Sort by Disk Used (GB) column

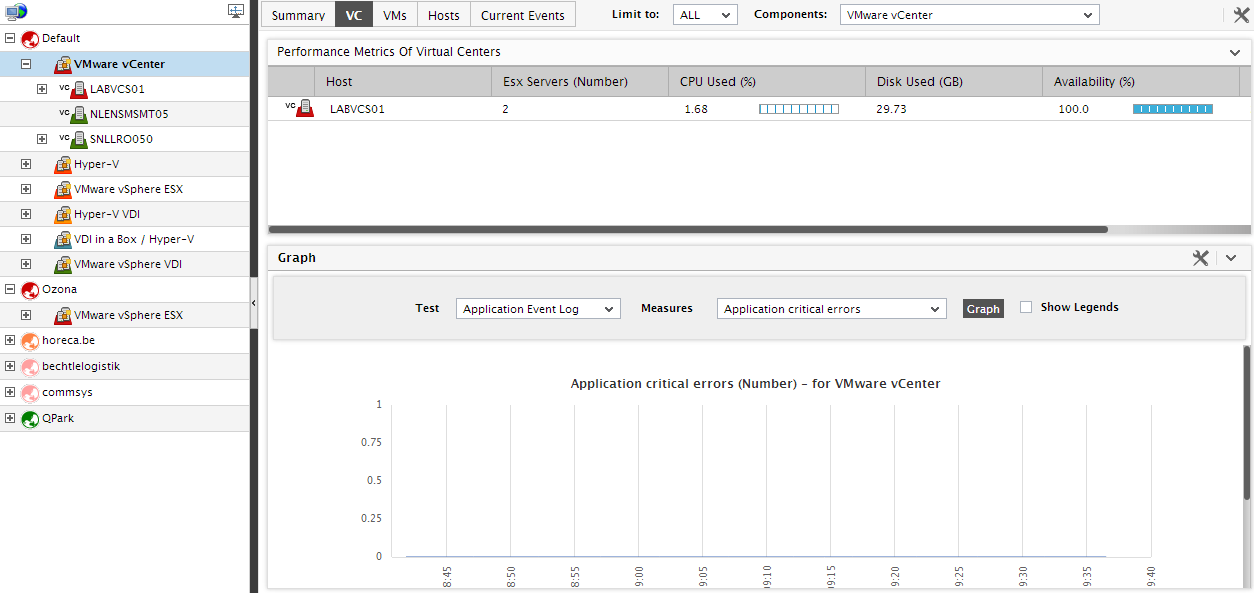point(953,82)
